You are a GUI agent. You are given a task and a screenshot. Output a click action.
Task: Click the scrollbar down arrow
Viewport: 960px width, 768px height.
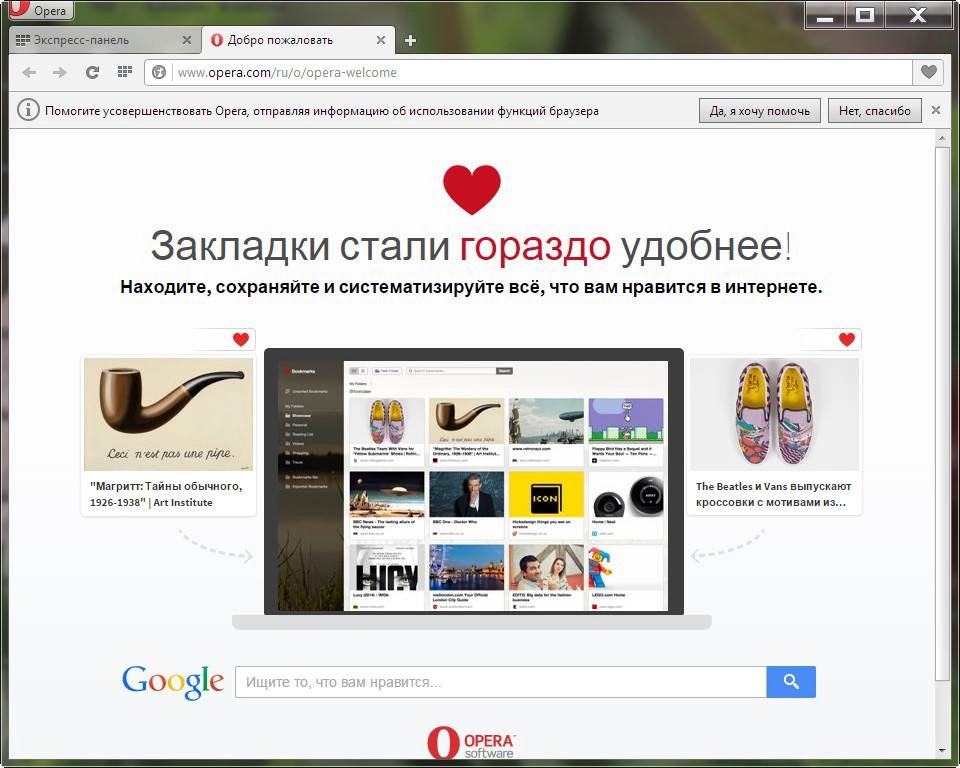[942, 750]
